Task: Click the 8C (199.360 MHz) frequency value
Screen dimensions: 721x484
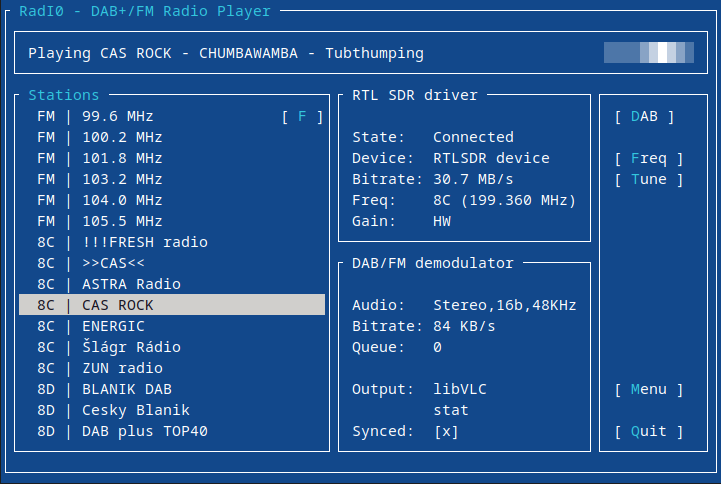Action: pyautogui.click(x=504, y=200)
